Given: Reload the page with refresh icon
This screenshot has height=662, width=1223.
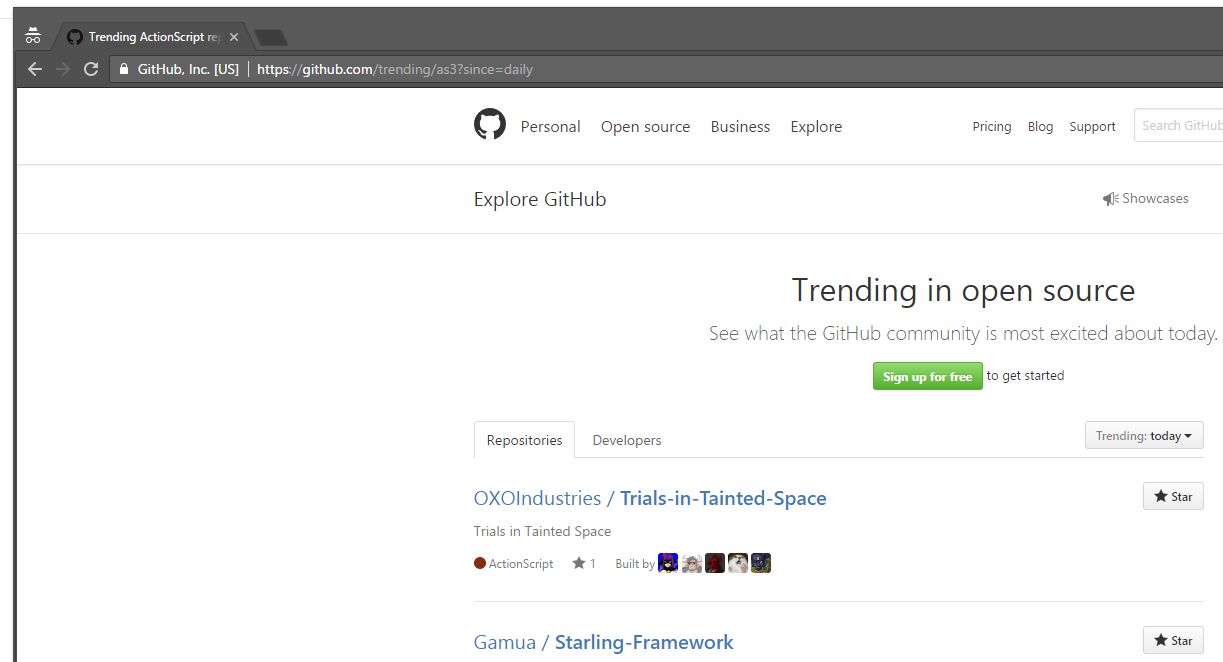Looking at the screenshot, I should pyautogui.click(x=91, y=69).
